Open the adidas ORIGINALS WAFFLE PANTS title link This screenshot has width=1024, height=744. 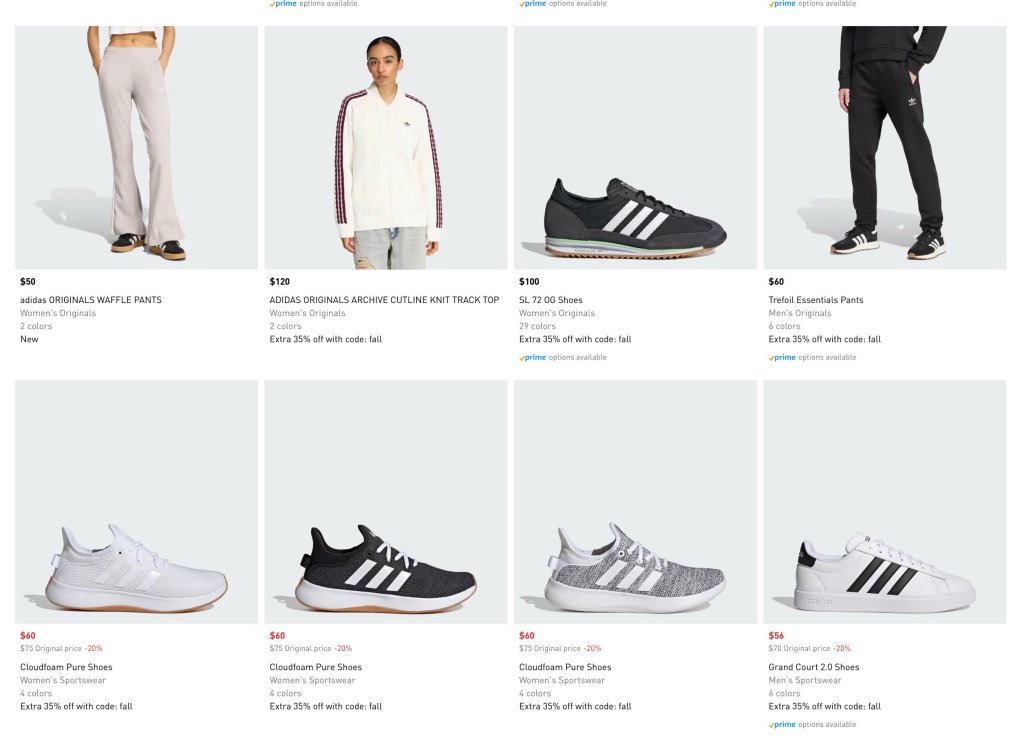[x=91, y=300]
